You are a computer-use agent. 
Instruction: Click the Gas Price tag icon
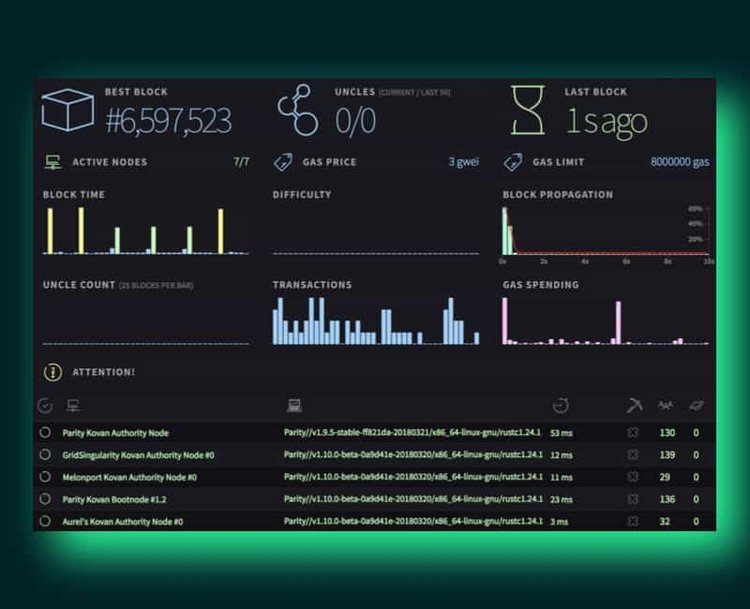point(283,162)
